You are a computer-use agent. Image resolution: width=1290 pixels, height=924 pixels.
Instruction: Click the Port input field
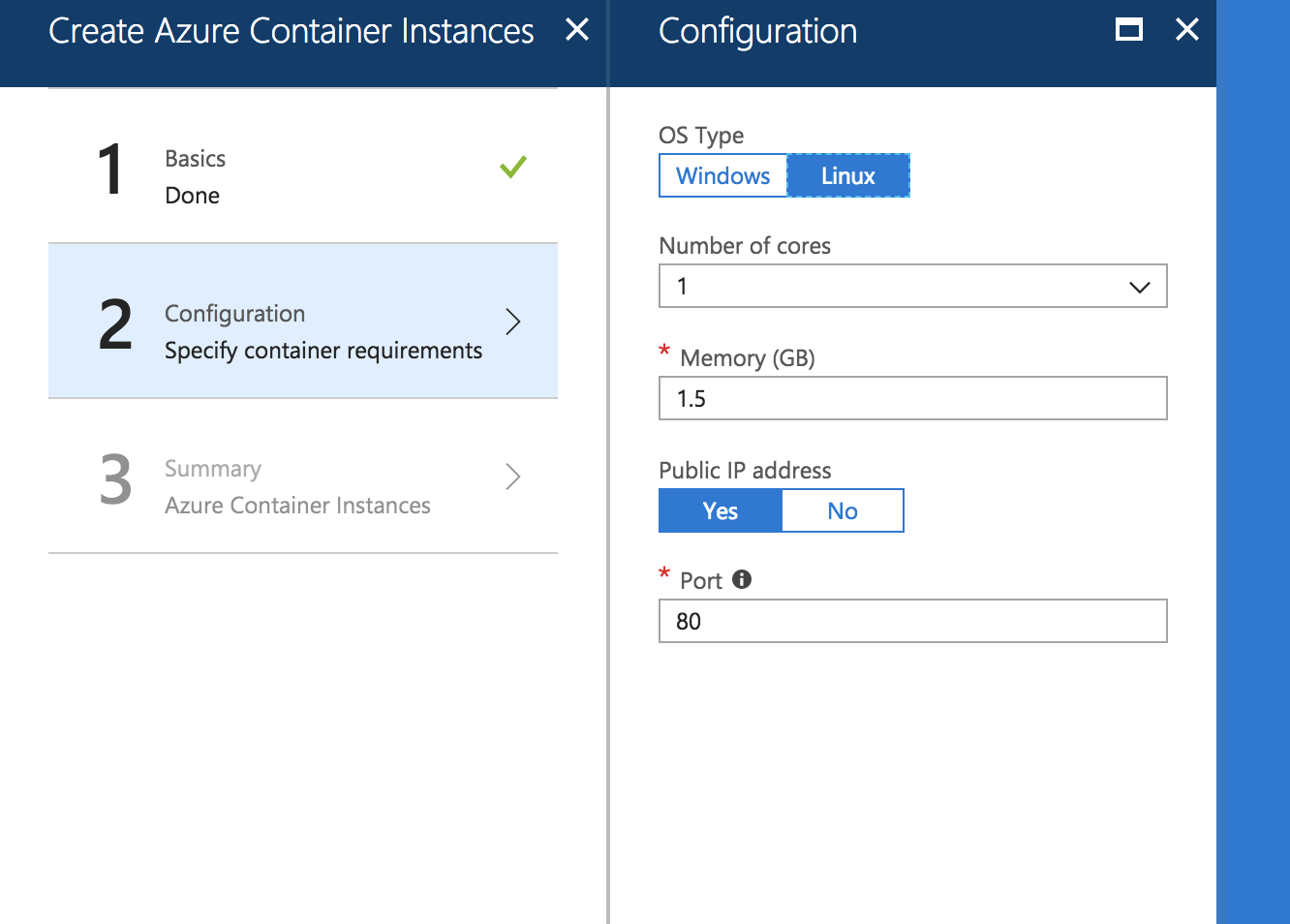[912, 621]
